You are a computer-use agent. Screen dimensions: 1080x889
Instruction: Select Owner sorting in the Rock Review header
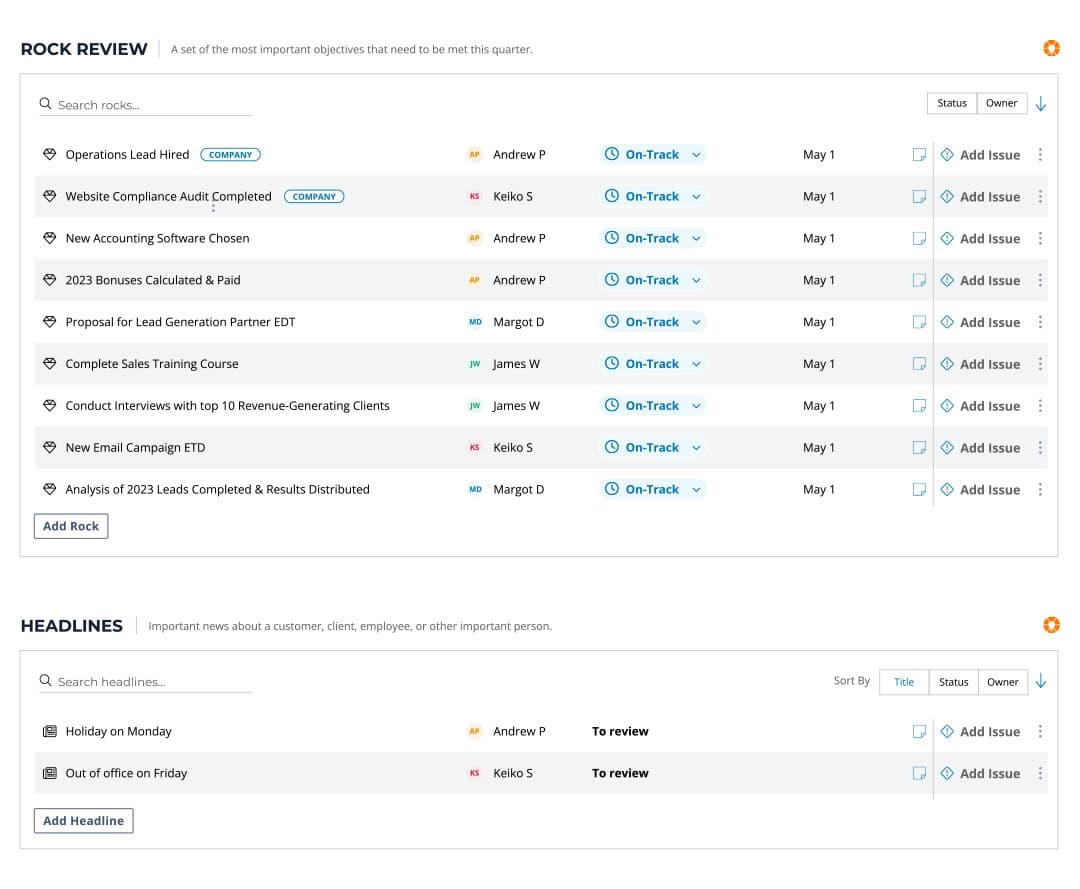tap(1001, 103)
